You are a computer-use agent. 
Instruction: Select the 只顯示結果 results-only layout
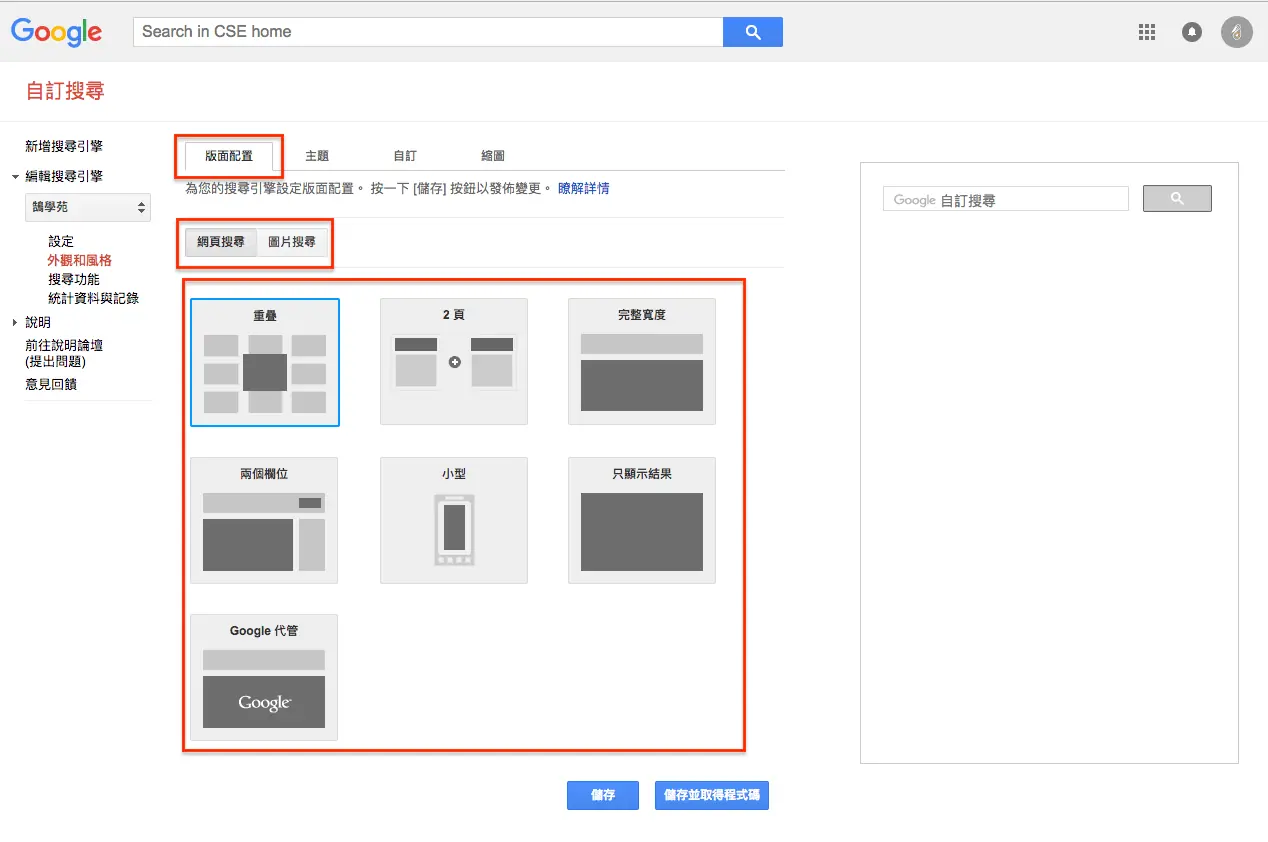tap(642, 520)
